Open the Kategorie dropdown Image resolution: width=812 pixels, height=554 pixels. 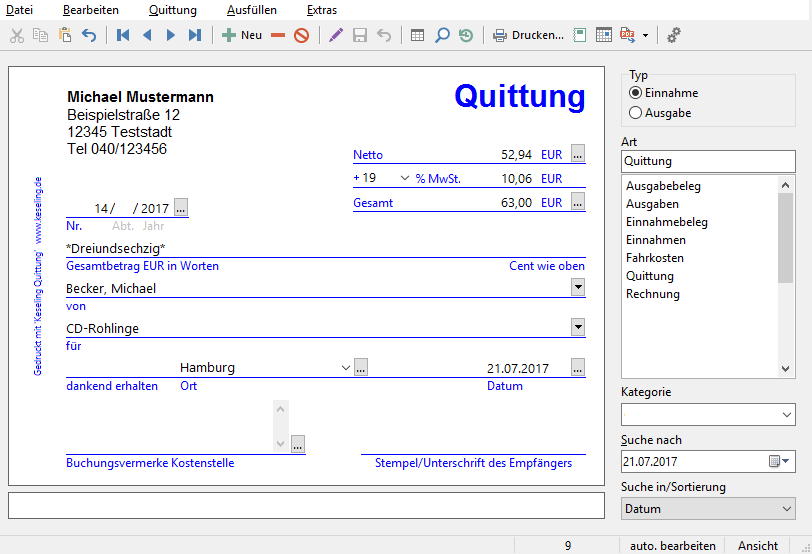(787, 415)
